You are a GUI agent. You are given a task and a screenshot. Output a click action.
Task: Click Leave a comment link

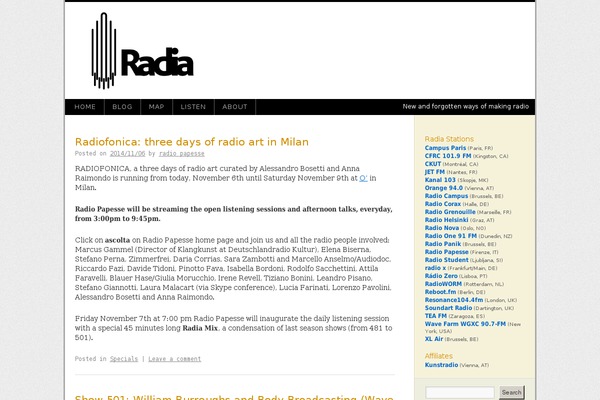(x=174, y=359)
